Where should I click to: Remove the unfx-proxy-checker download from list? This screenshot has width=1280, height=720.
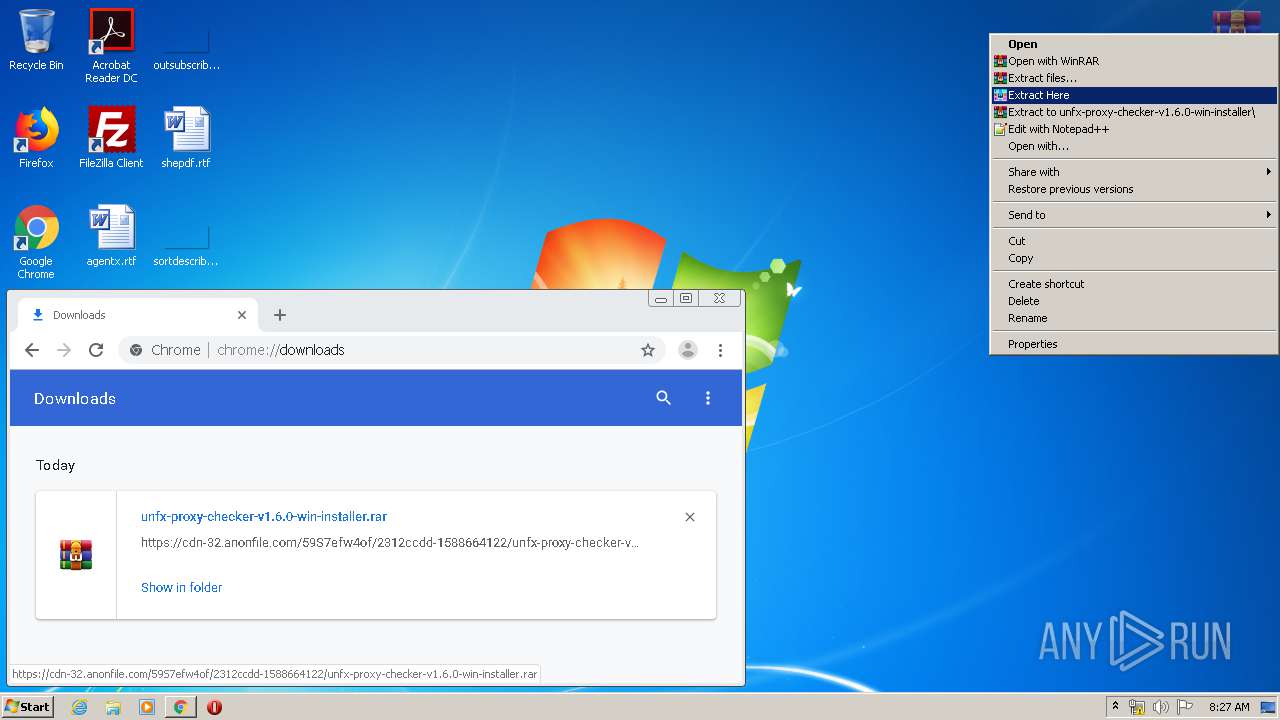click(x=690, y=517)
